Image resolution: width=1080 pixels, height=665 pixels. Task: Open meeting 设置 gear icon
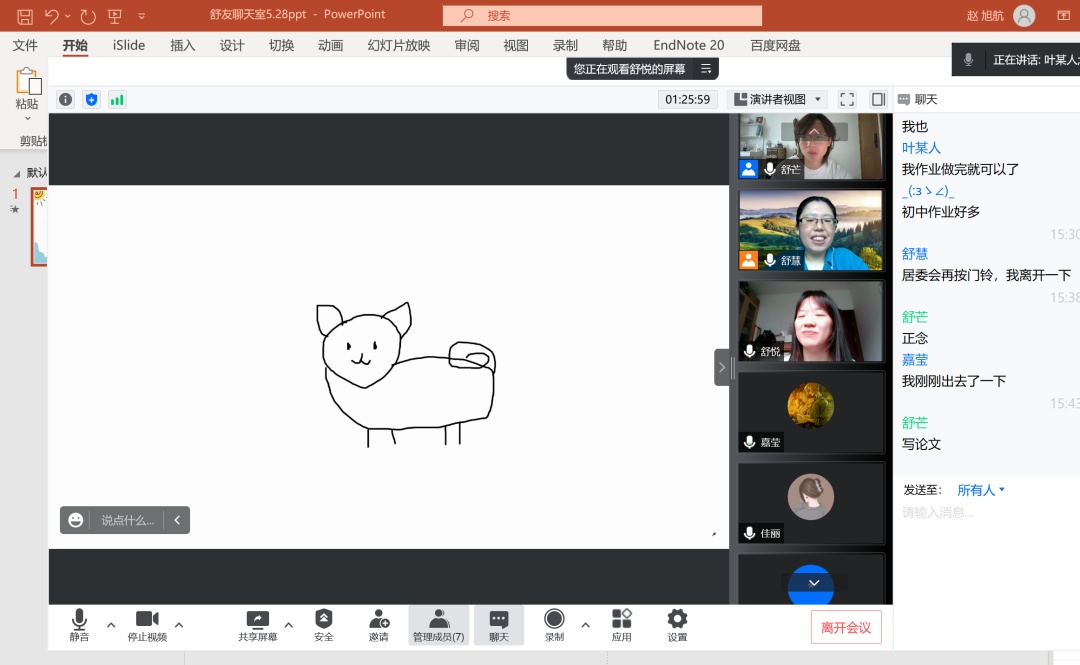pos(677,624)
